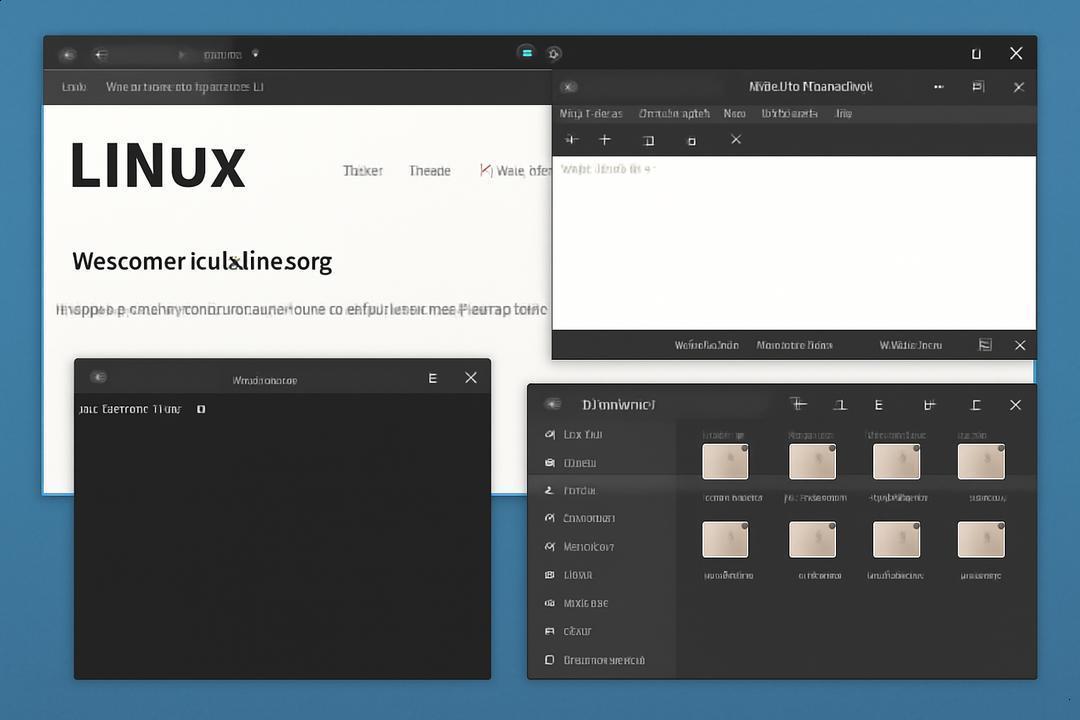The height and width of the screenshot is (720, 1080).
Task: Click the E-shaped list icon in file manager header
Action: point(879,405)
